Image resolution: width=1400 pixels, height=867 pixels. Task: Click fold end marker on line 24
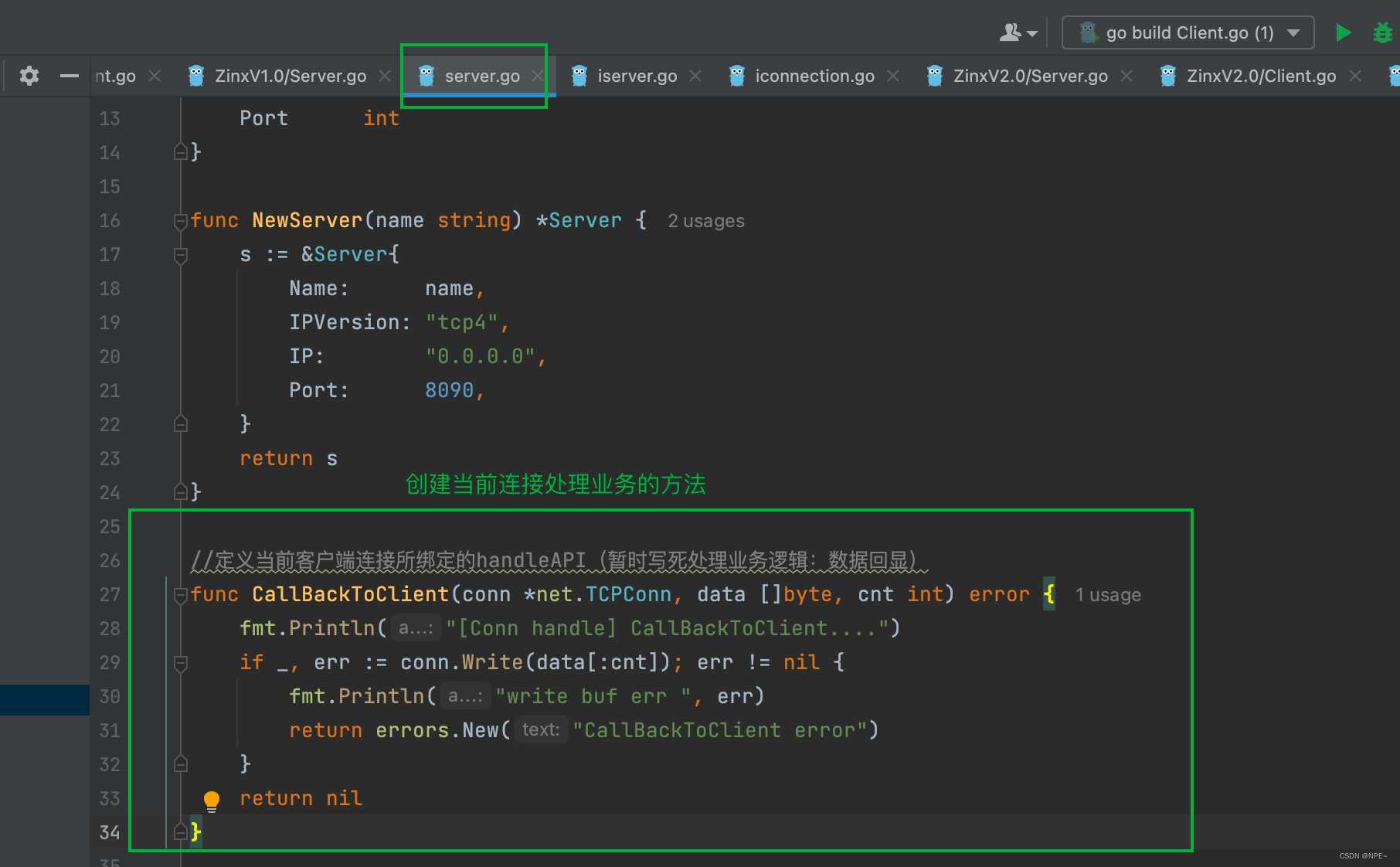181,492
